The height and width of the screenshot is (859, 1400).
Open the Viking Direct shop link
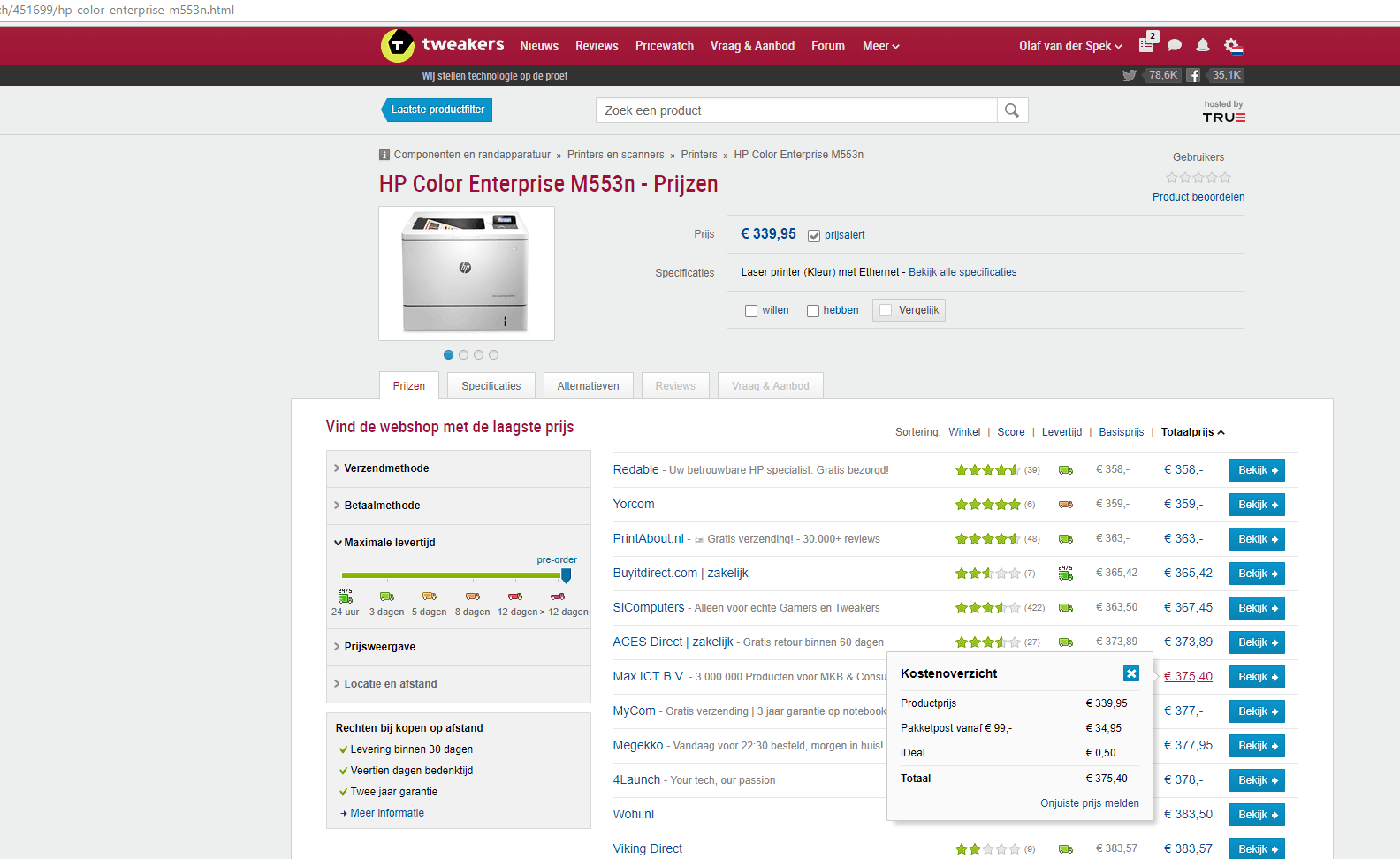pyautogui.click(x=648, y=848)
